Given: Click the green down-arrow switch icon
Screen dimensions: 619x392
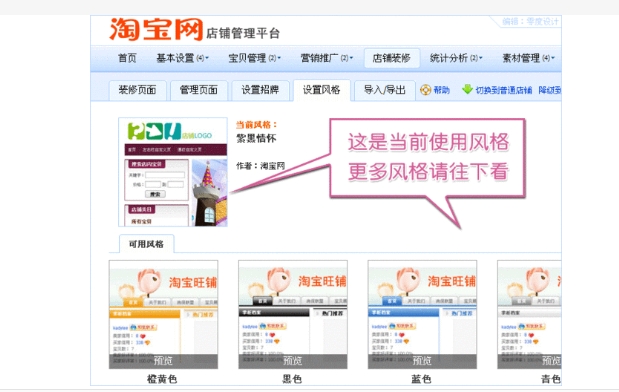Looking at the screenshot, I should coord(467,89).
